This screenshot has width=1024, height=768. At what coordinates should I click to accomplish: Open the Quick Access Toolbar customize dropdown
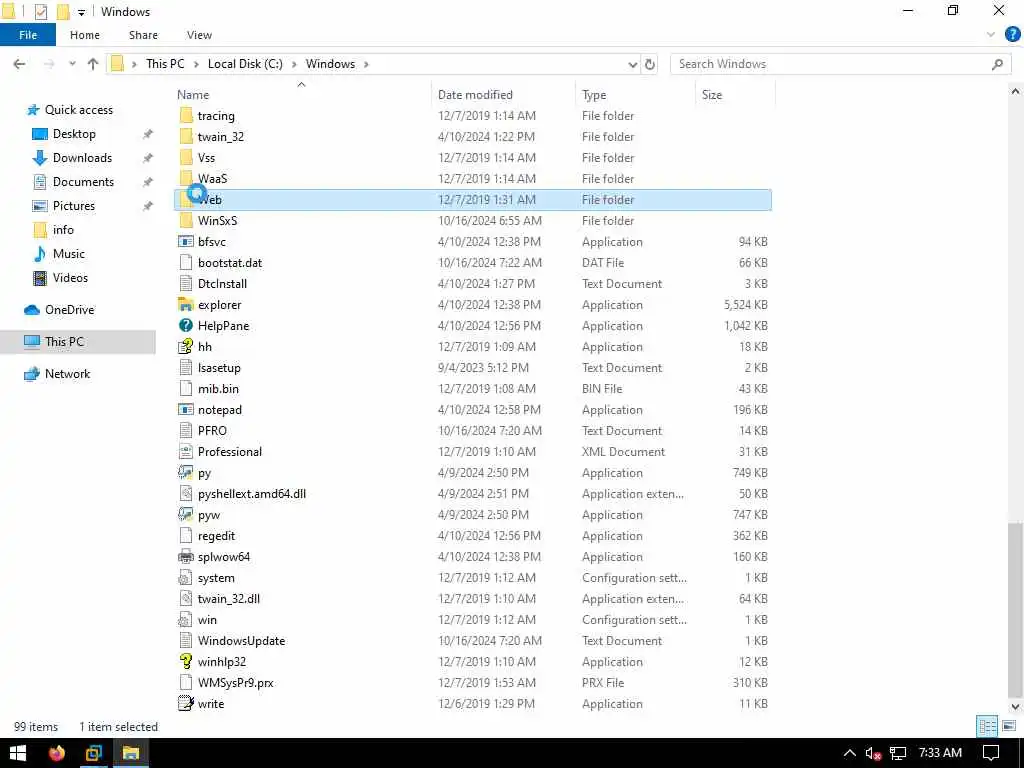click(x=82, y=12)
